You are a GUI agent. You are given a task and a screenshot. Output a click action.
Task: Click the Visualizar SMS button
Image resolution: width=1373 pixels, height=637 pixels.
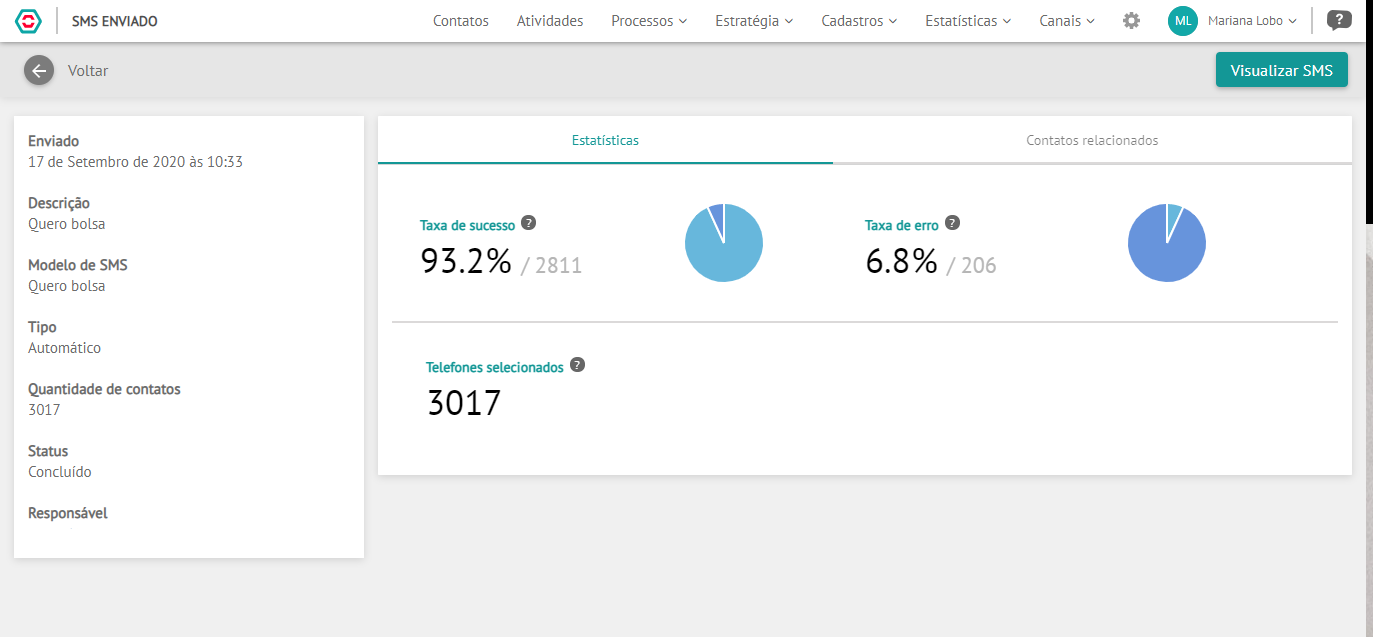(1282, 71)
